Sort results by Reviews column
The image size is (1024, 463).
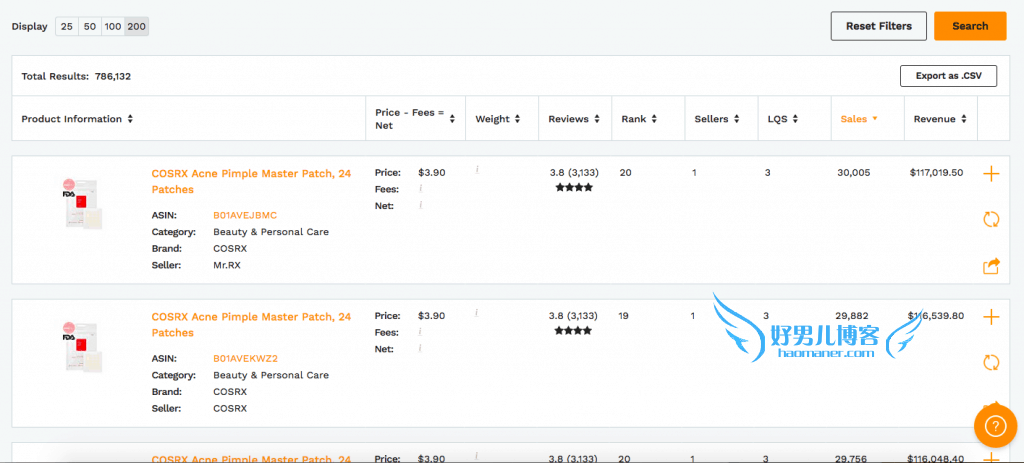click(x=573, y=119)
